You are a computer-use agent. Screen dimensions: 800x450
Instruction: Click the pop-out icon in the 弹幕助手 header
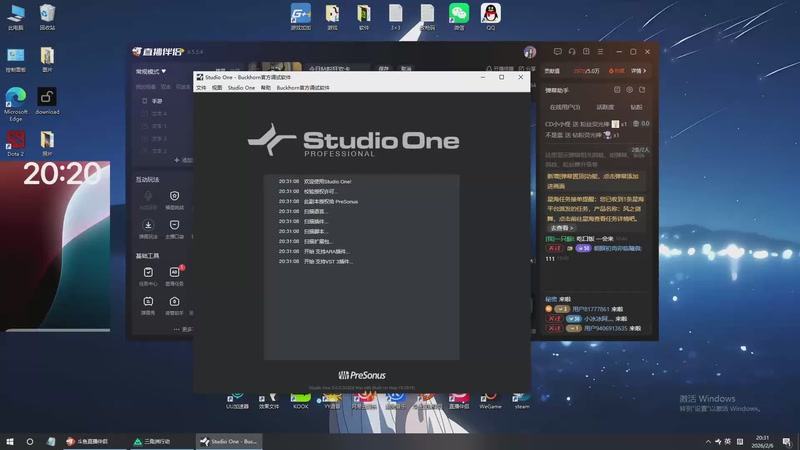[x=642, y=90]
